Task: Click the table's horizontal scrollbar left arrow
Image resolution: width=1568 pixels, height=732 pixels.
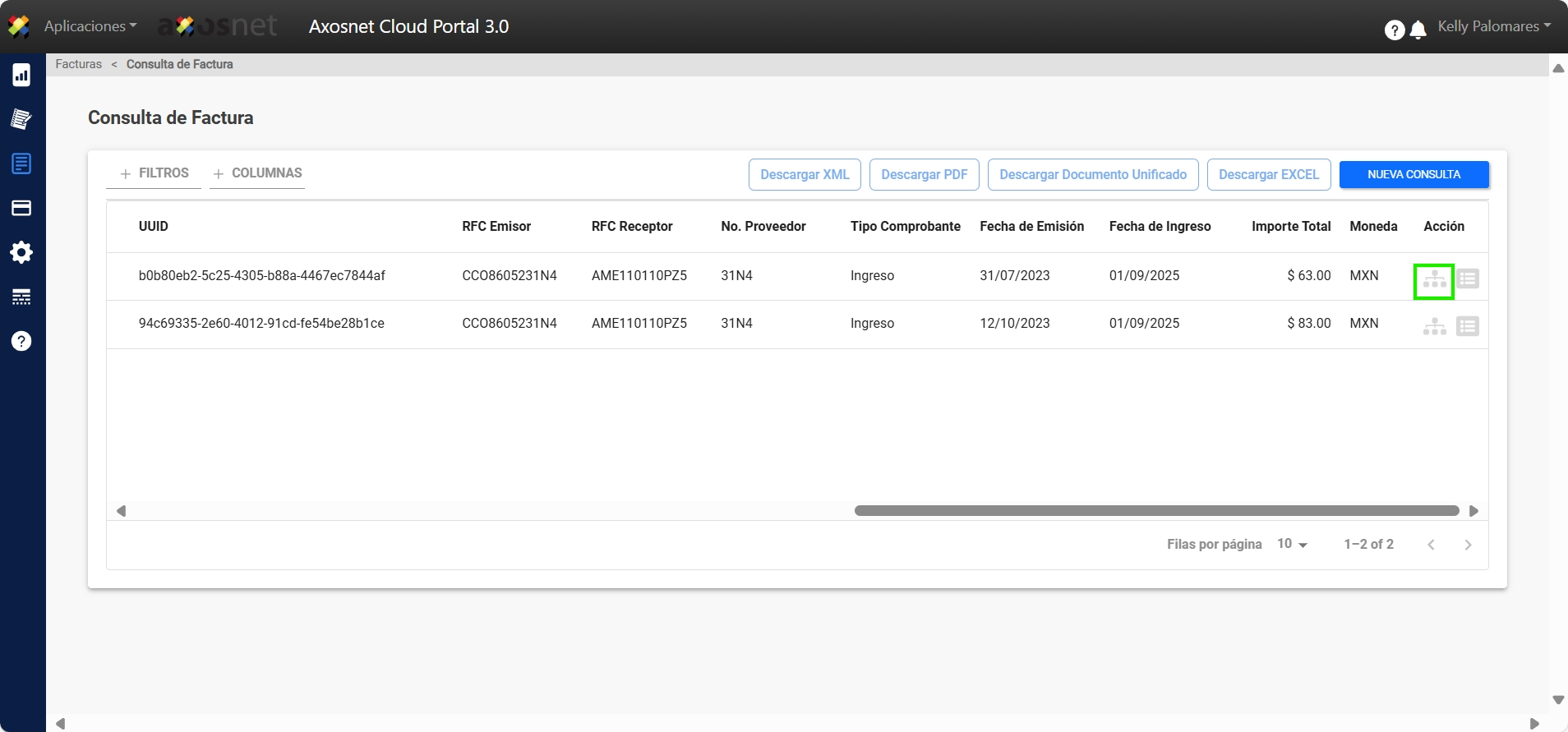Action: click(x=122, y=511)
